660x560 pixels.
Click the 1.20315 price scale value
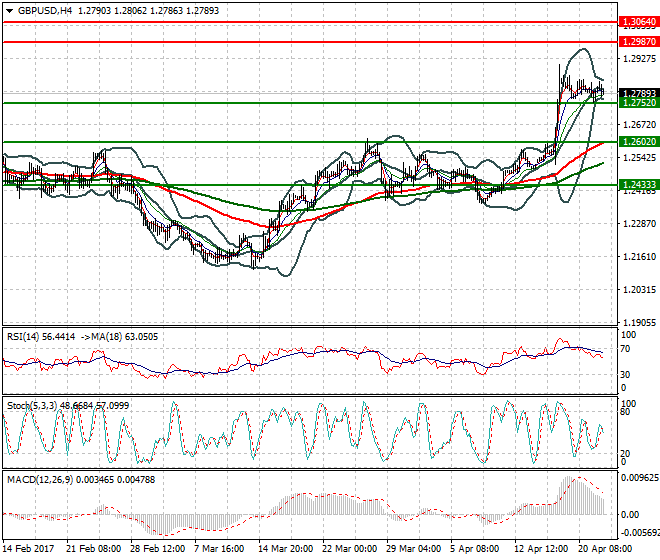point(639,290)
